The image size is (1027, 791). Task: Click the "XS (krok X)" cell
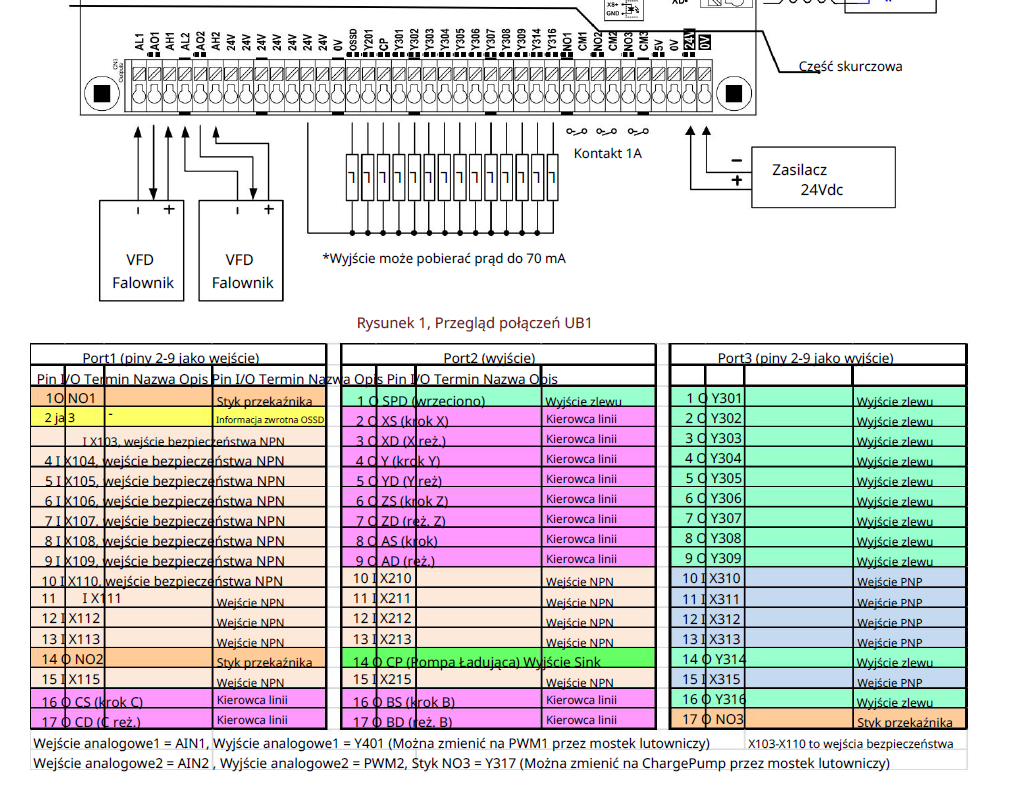pyautogui.click(x=415, y=421)
